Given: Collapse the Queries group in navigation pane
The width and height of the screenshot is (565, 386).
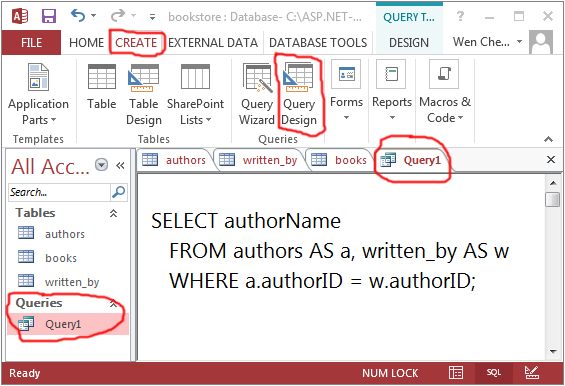Looking at the screenshot, I should pyautogui.click(x=113, y=303).
